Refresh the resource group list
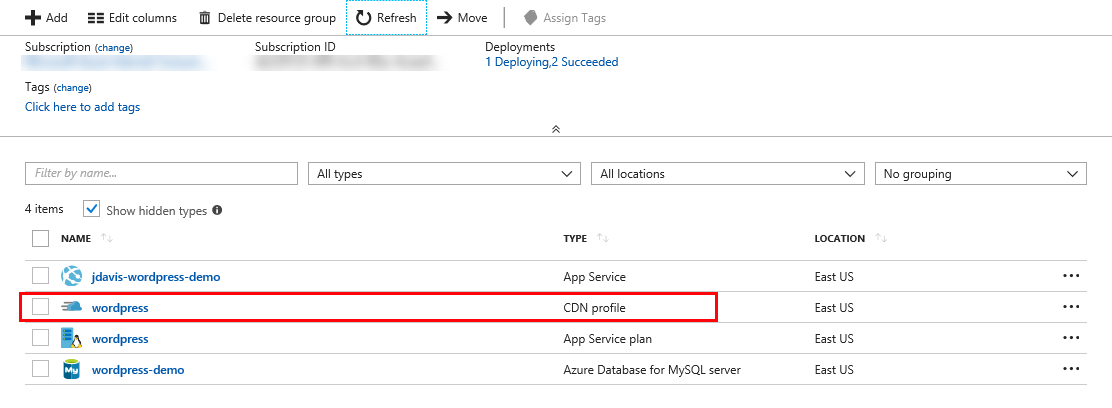The height and width of the screenshot is (408, 1112). tap(387, 18)
